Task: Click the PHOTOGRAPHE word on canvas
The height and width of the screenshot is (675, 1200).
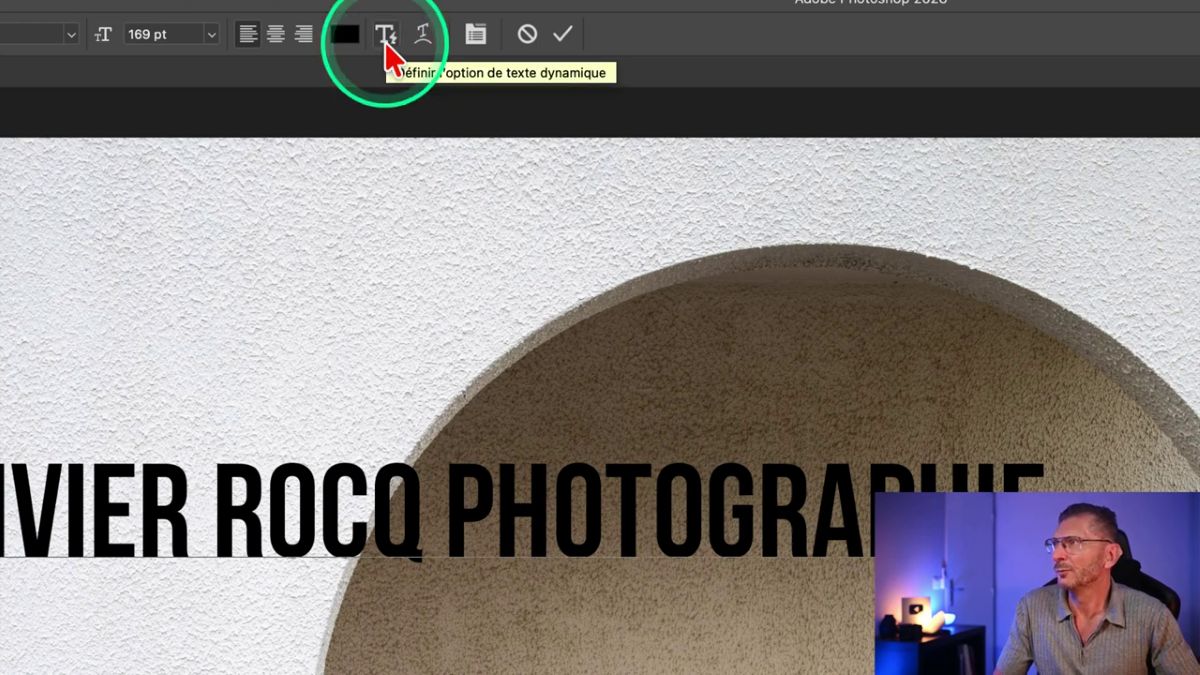Action: [744, 510]
